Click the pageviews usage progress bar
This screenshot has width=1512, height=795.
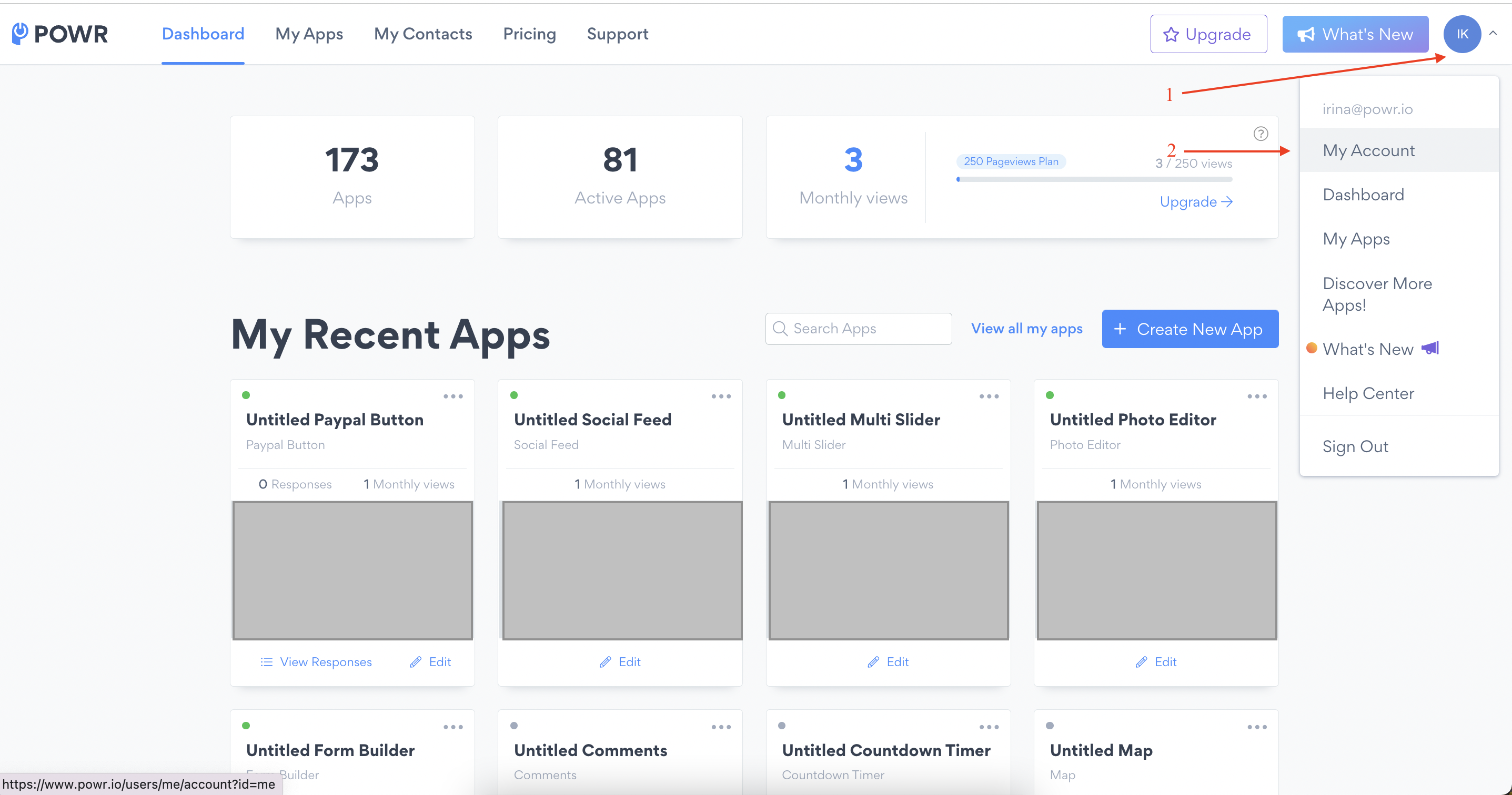pos(1094,179)
